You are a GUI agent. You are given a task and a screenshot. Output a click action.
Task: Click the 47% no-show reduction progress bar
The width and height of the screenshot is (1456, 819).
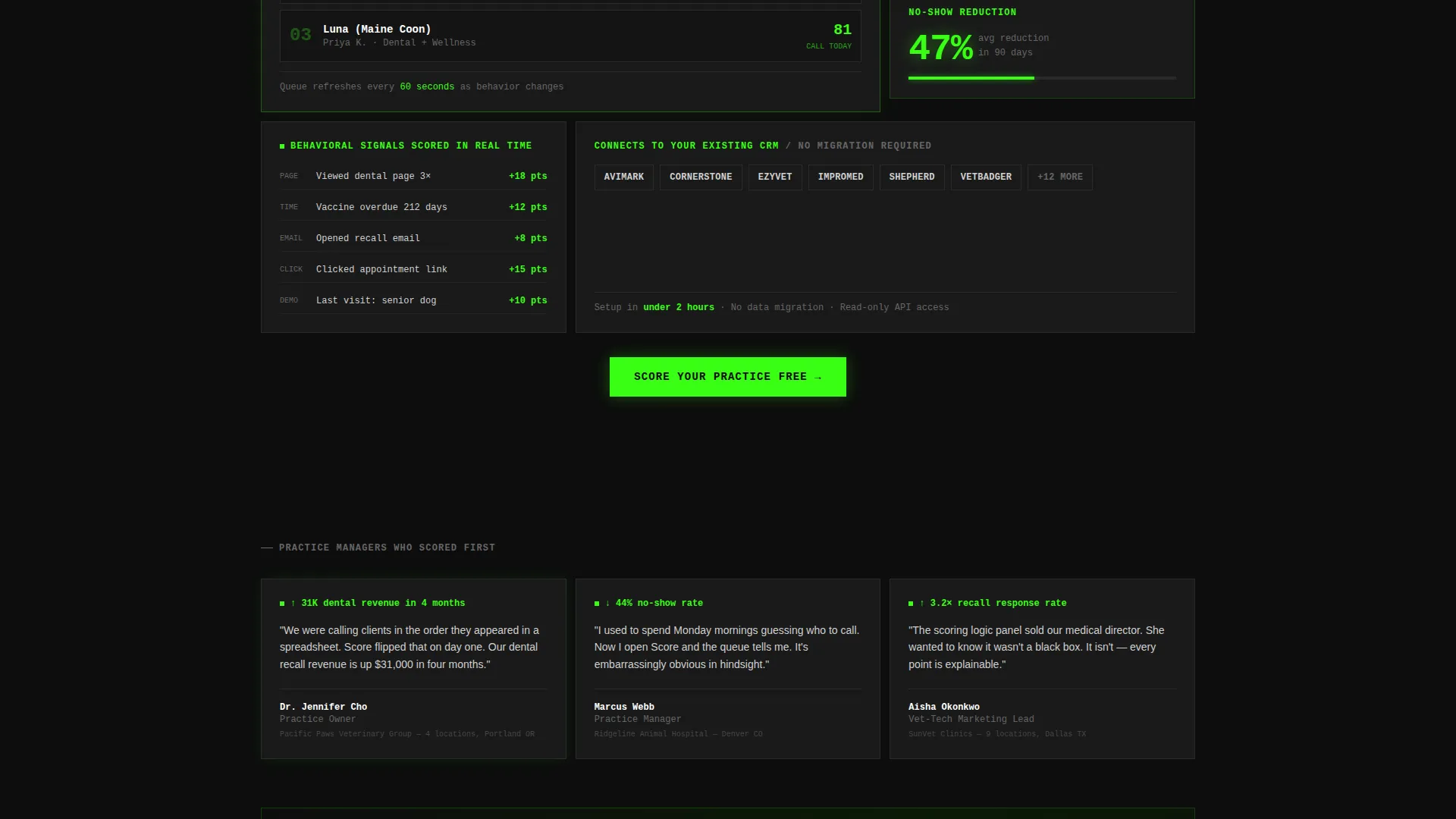coord(1042,77)
